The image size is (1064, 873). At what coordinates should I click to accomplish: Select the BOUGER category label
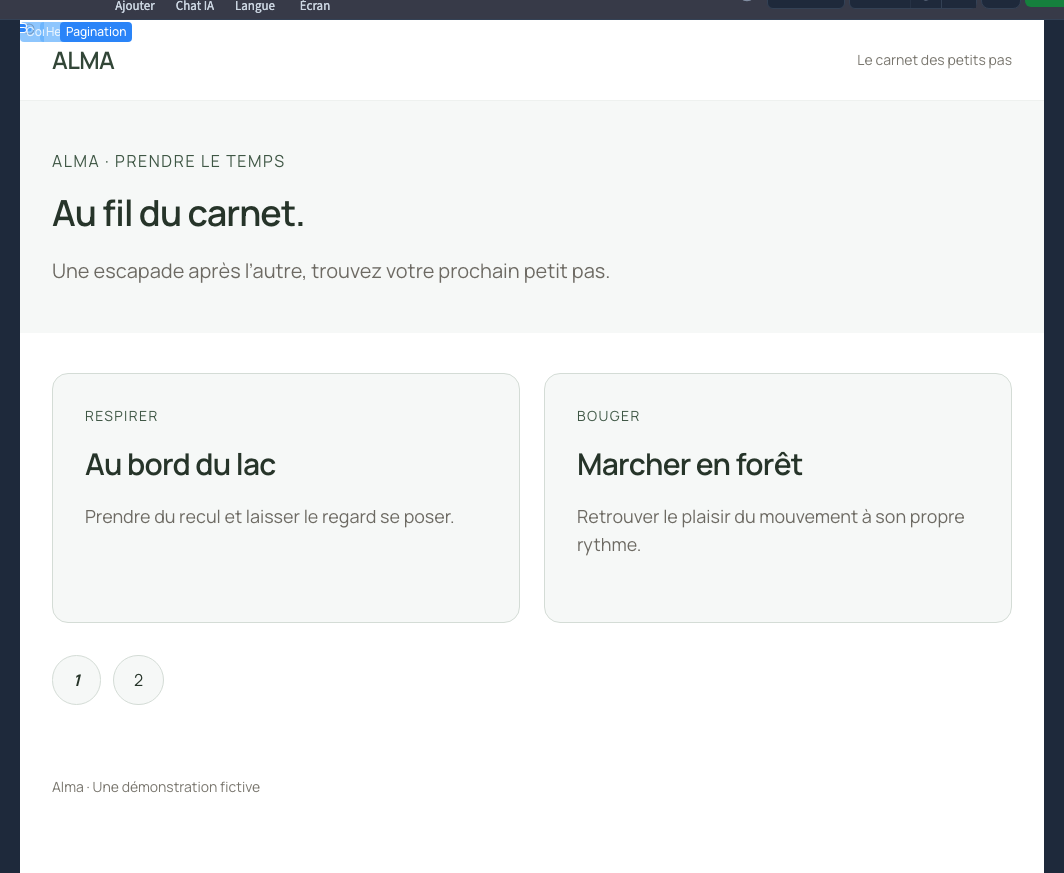point(608,416)
